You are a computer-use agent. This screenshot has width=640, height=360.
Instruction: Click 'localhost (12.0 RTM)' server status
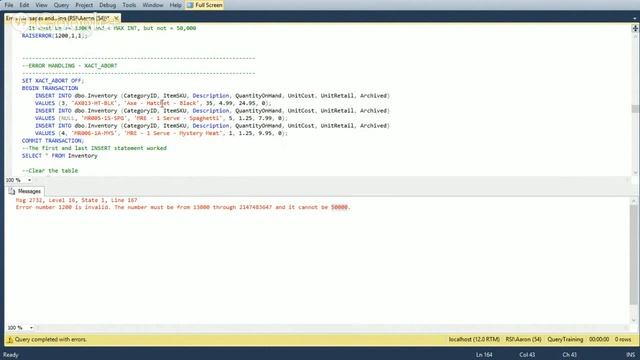[474, 340]
